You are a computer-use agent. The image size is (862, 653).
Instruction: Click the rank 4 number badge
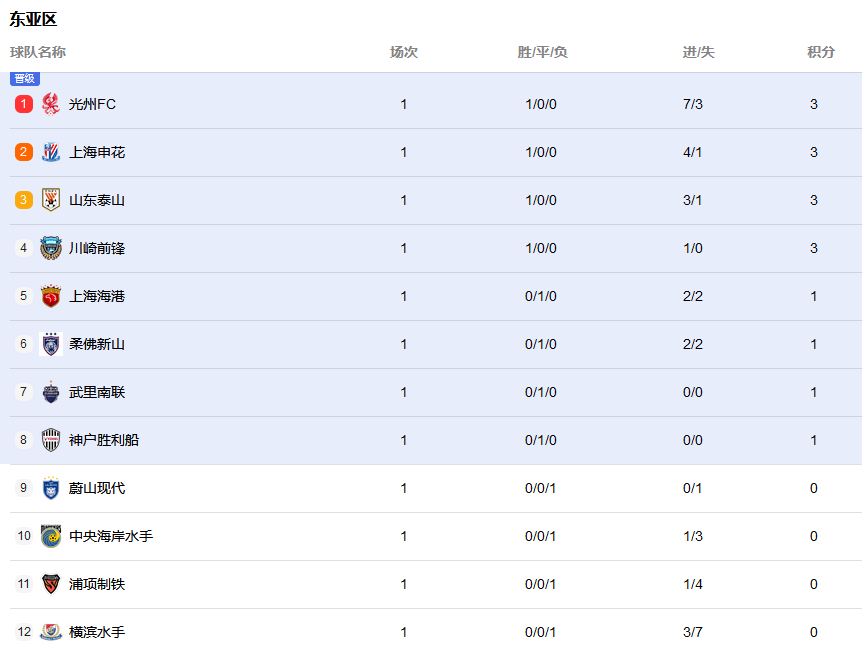(x=24, y=248)
